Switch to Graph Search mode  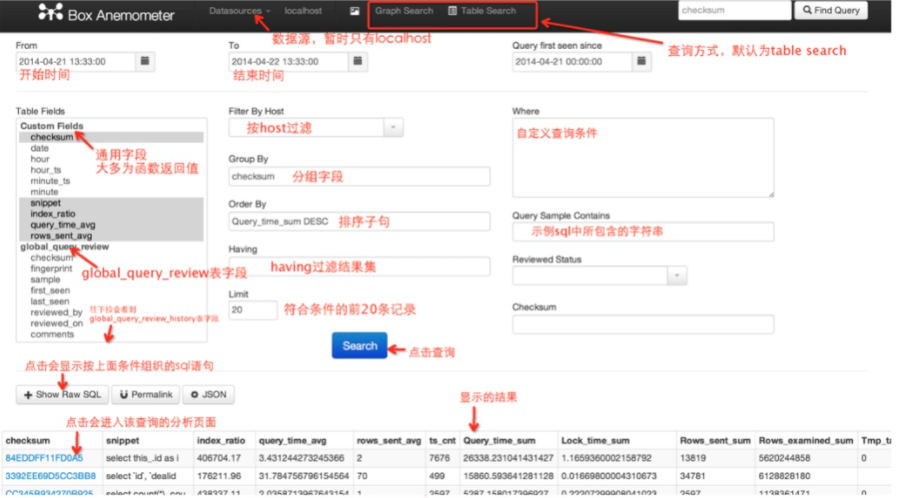pyautogui.click(x=404, y=11)
